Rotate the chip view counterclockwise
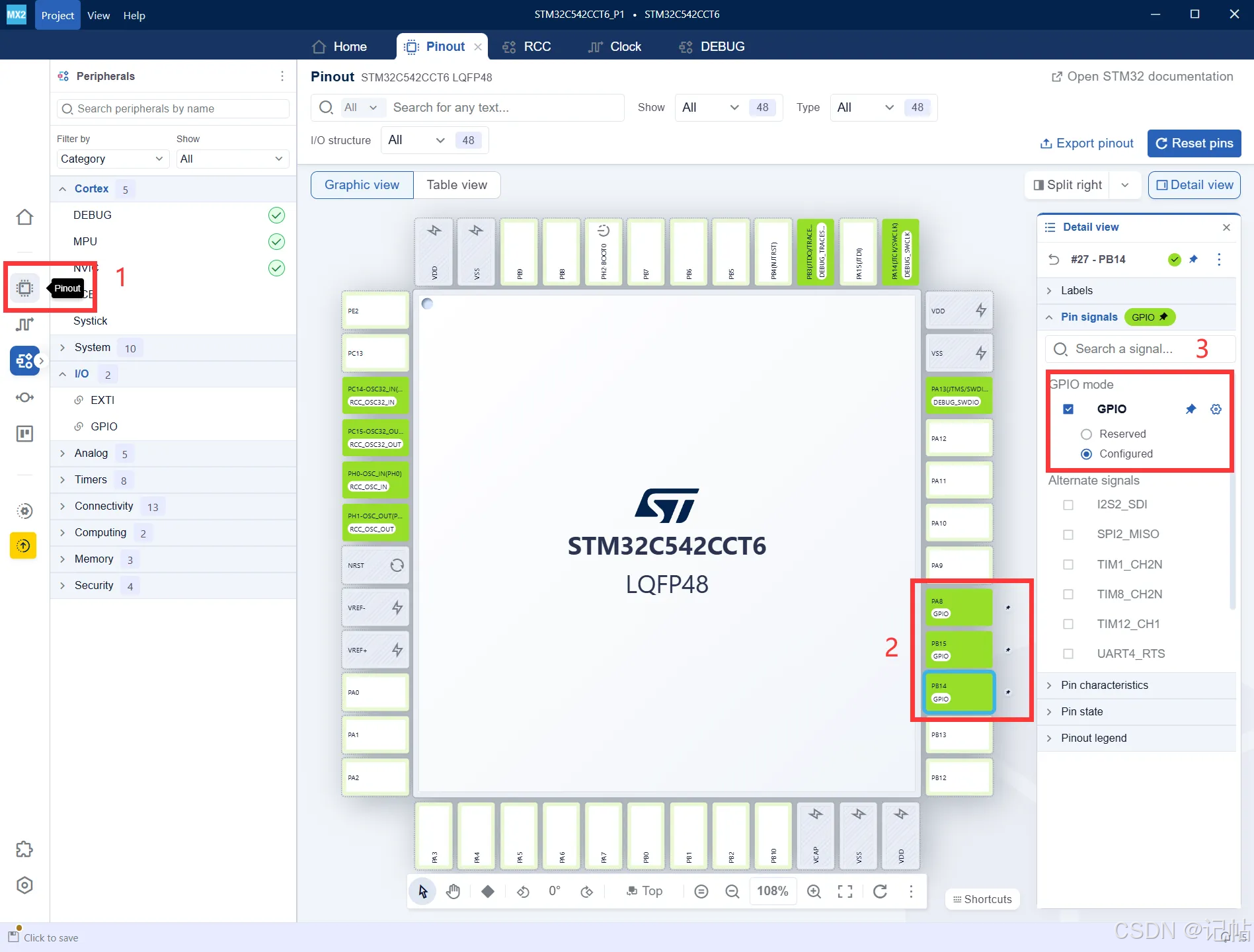Viewport: 1254px width, 952px height. 523,891
